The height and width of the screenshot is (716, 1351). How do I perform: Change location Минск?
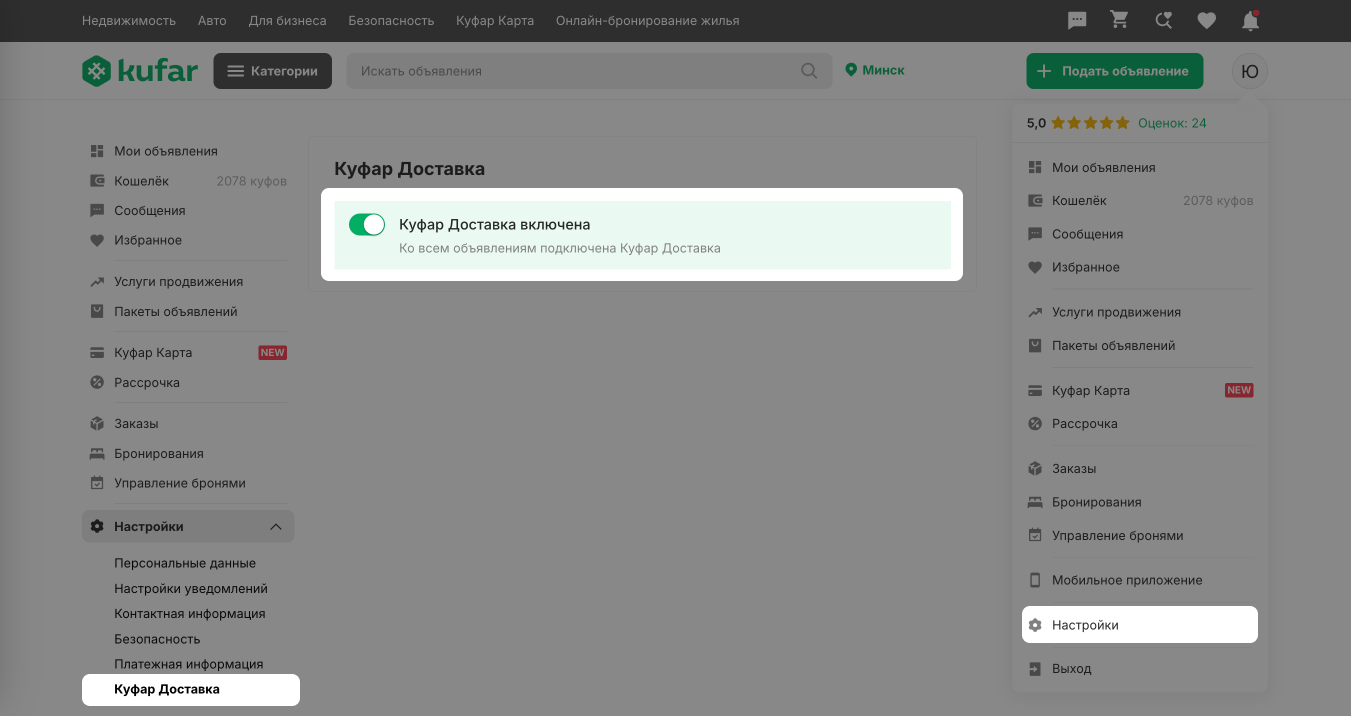(x=875, y=70)
